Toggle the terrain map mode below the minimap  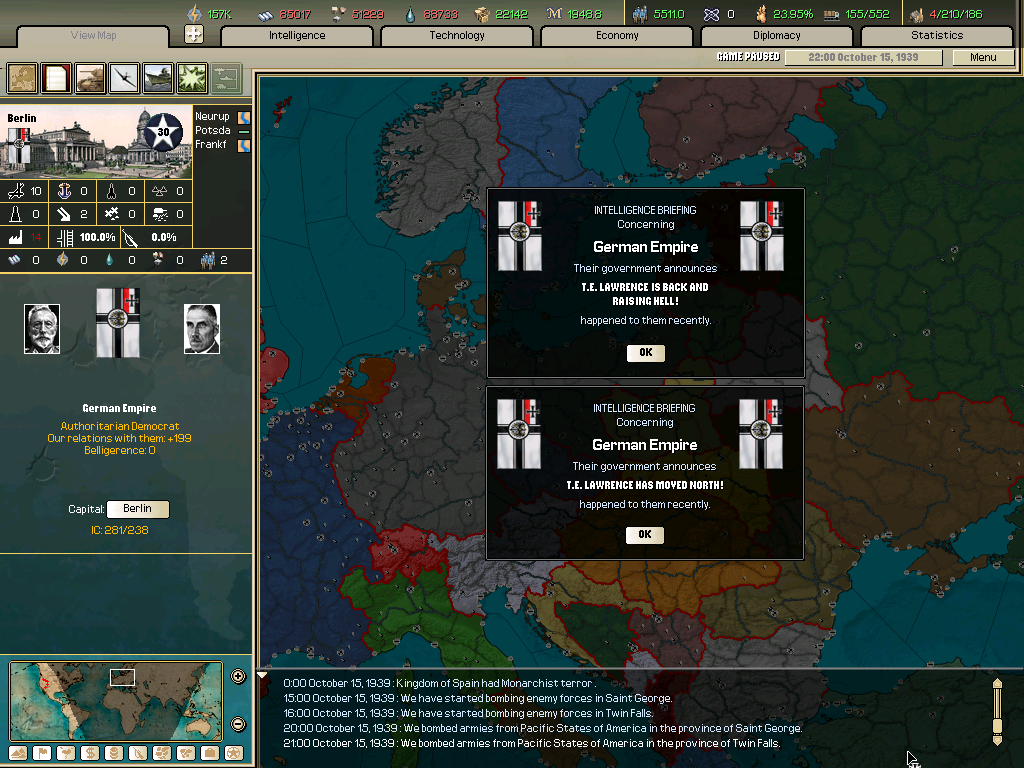pyautogui.click(x=18, y=753)
